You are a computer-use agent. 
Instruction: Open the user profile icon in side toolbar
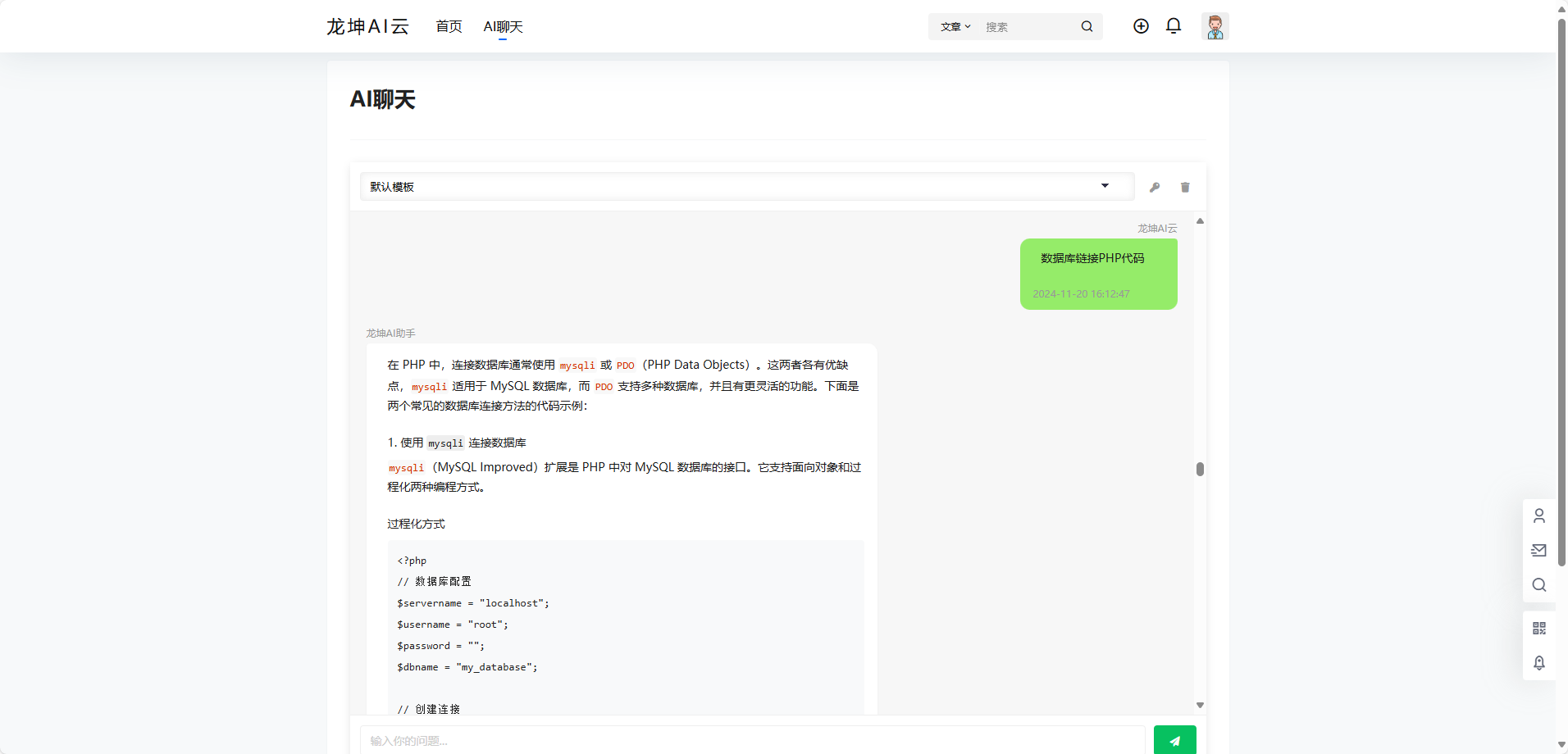pos(1539,516)
